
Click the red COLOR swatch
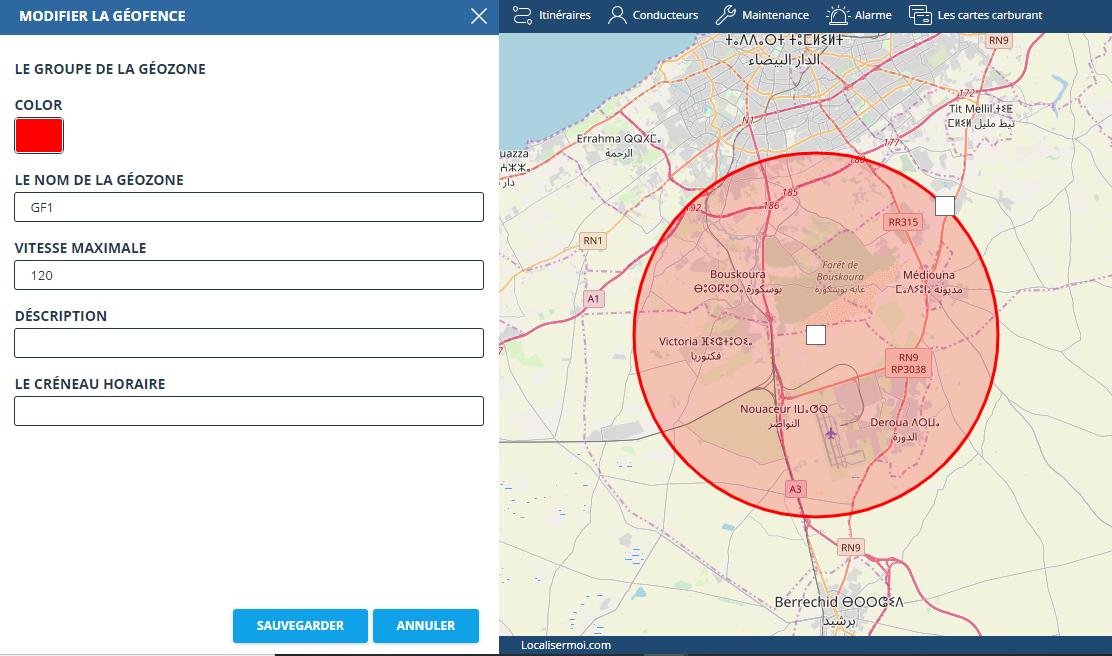(x=39, y=135)
